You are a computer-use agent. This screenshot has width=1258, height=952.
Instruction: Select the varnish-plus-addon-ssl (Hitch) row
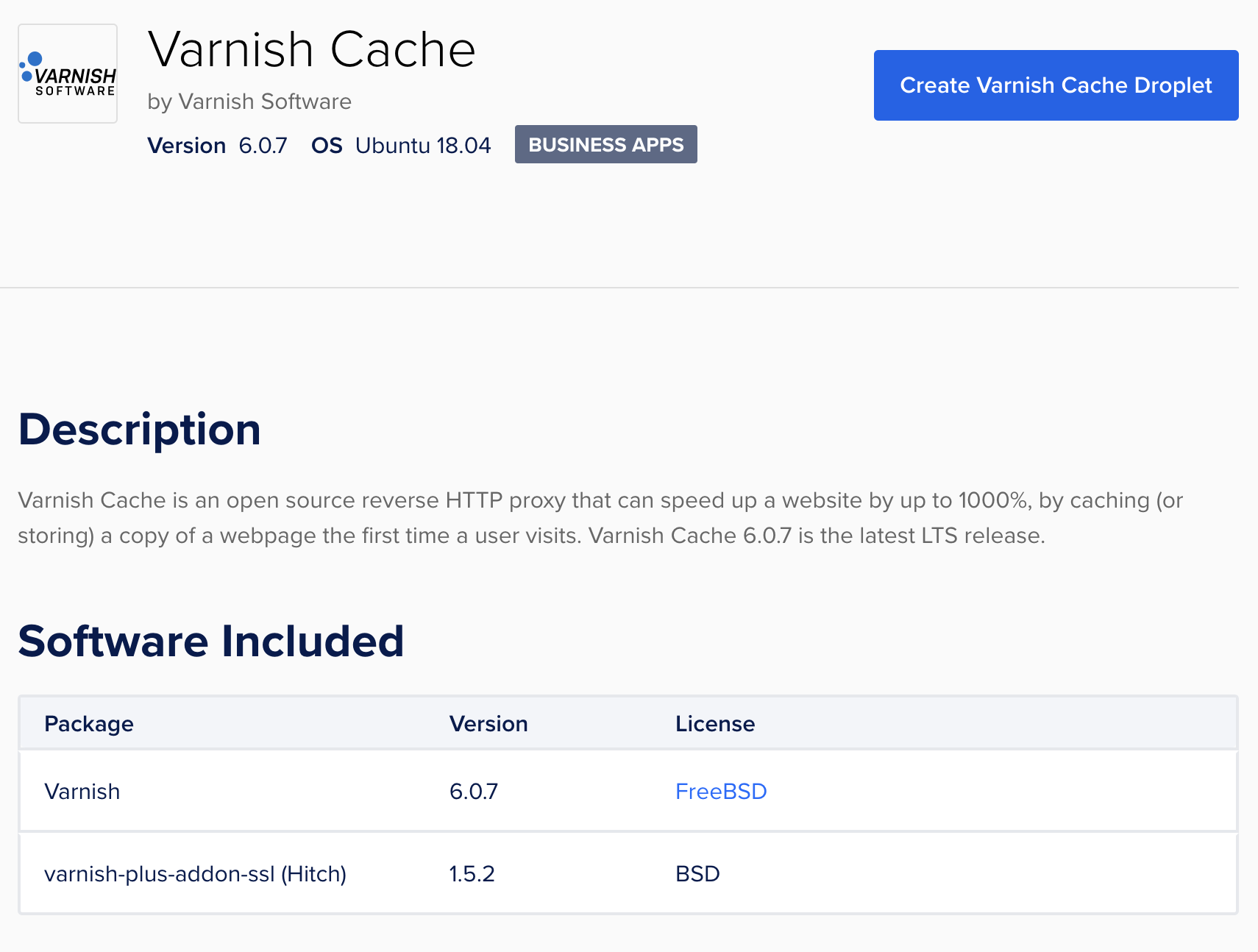(x=196, y=873)
